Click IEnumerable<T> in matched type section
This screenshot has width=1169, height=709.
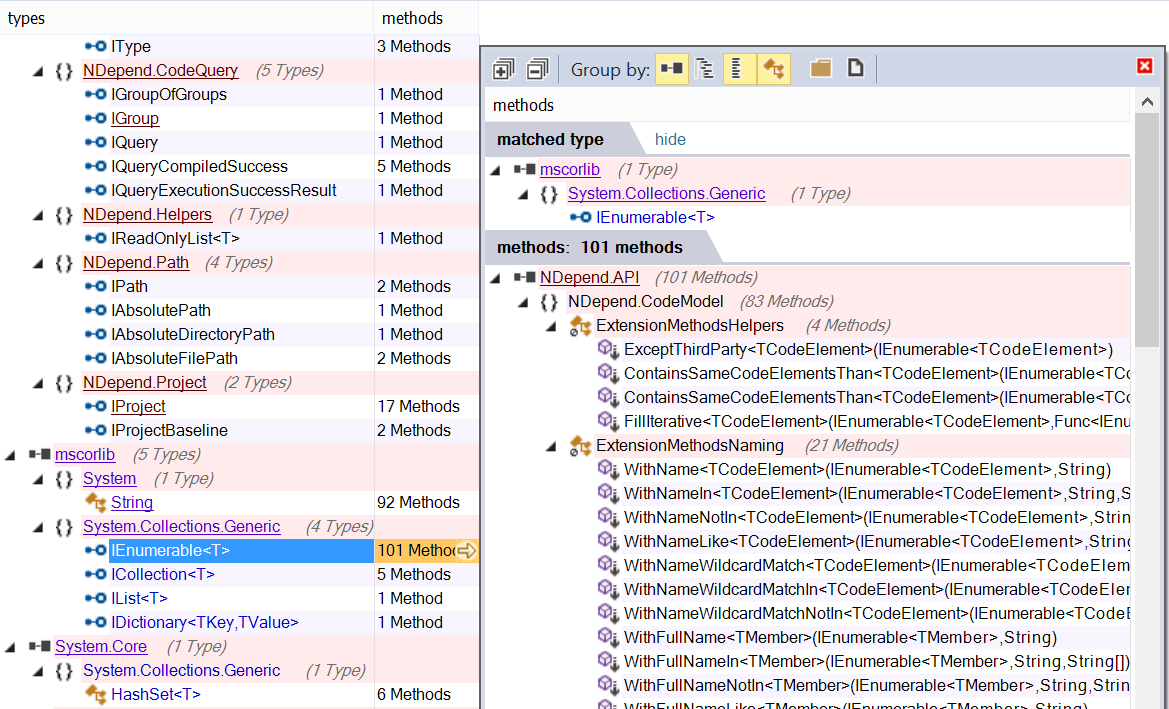(x=655, y=217)
